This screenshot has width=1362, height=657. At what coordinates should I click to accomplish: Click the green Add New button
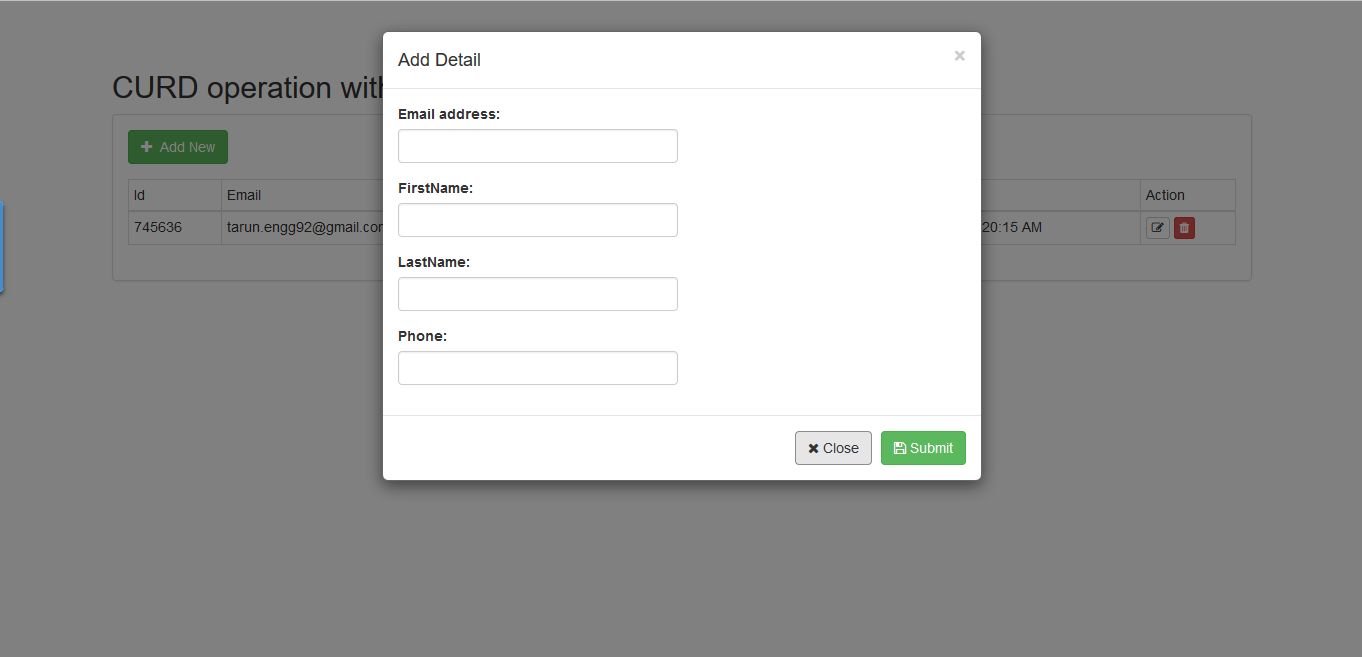(x=177, y=147)
